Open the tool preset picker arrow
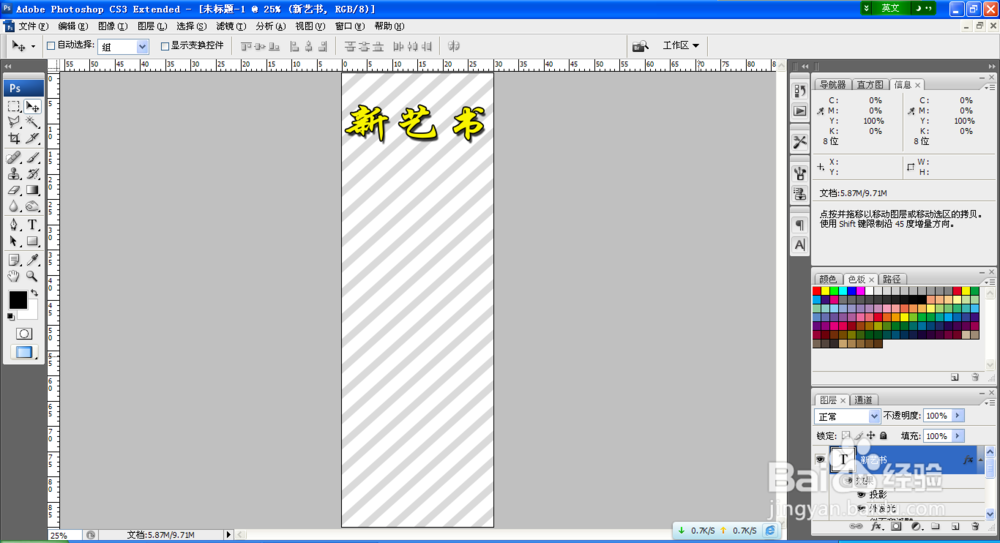Screen dimensions: 1000x543 [33, 47]
